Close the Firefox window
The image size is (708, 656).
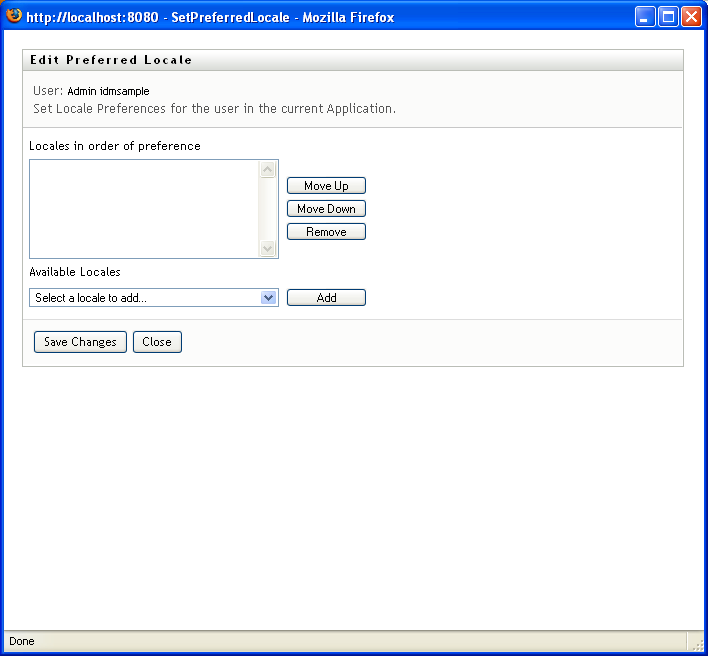[691, 17]
